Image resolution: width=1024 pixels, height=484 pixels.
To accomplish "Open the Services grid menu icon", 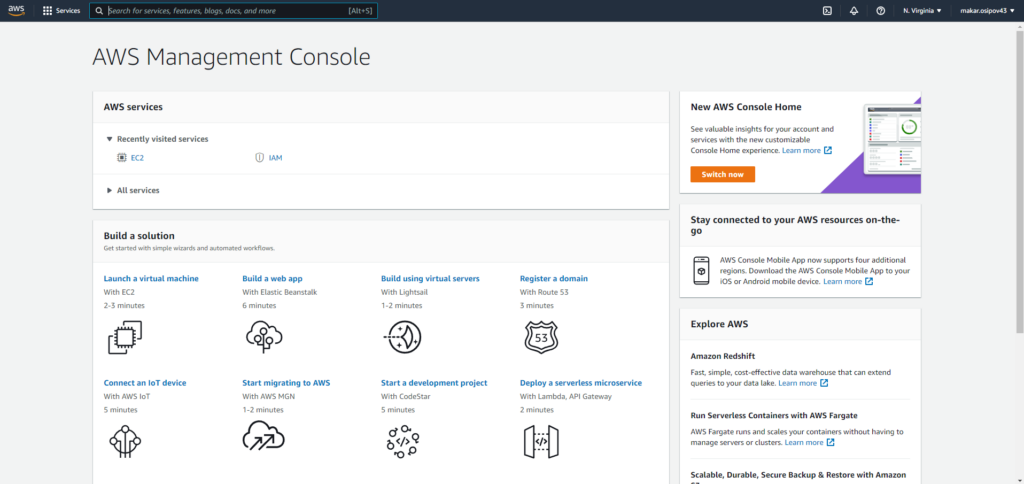I will coord(47,10).
